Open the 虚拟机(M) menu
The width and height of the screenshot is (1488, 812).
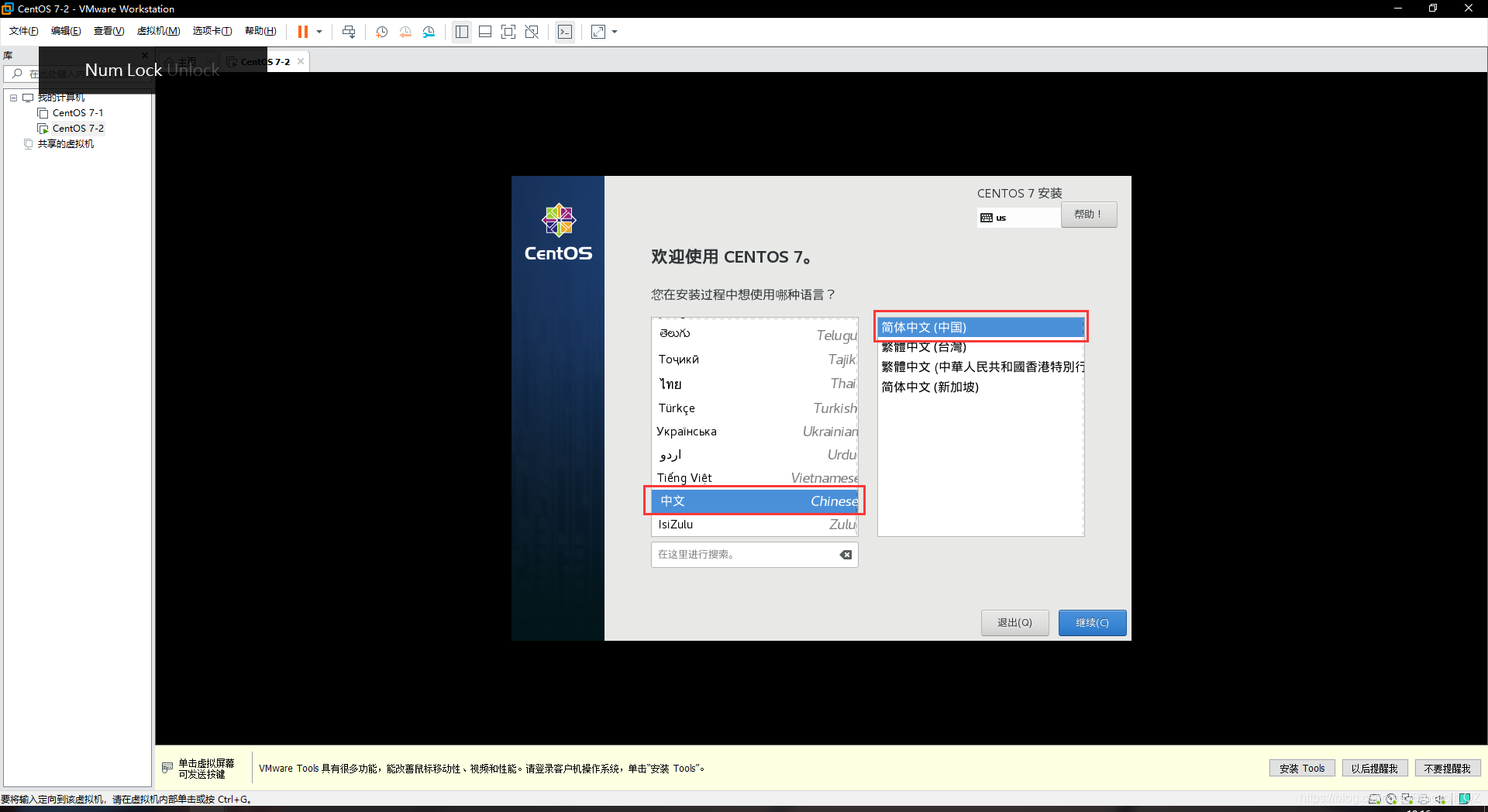[158, 31]
